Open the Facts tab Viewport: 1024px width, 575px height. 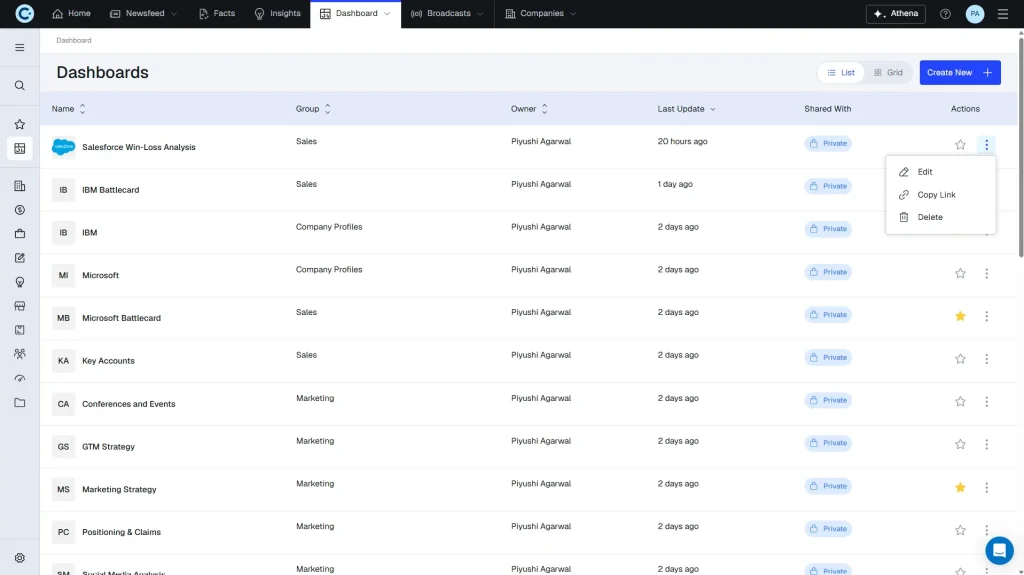(217, 14)
